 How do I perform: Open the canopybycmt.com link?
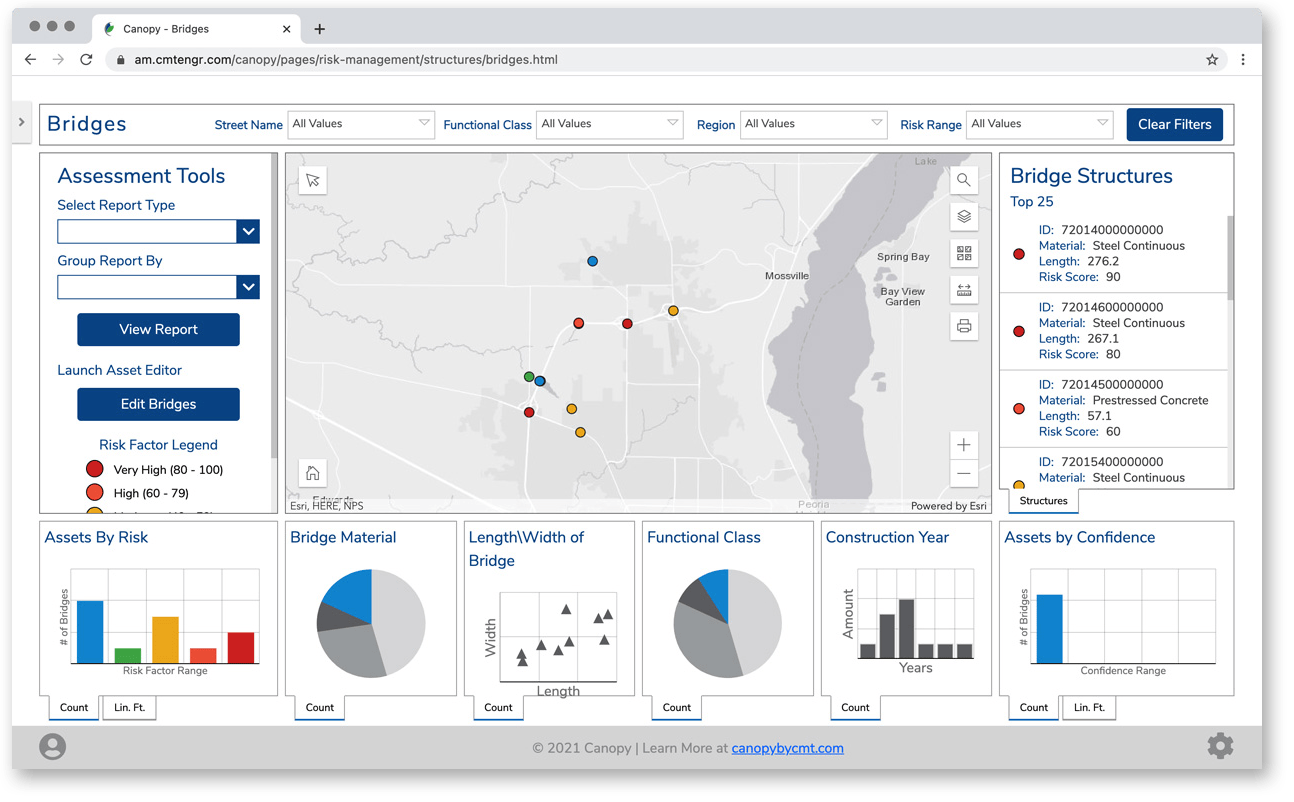pyautogui.click(x=787, y=748)
